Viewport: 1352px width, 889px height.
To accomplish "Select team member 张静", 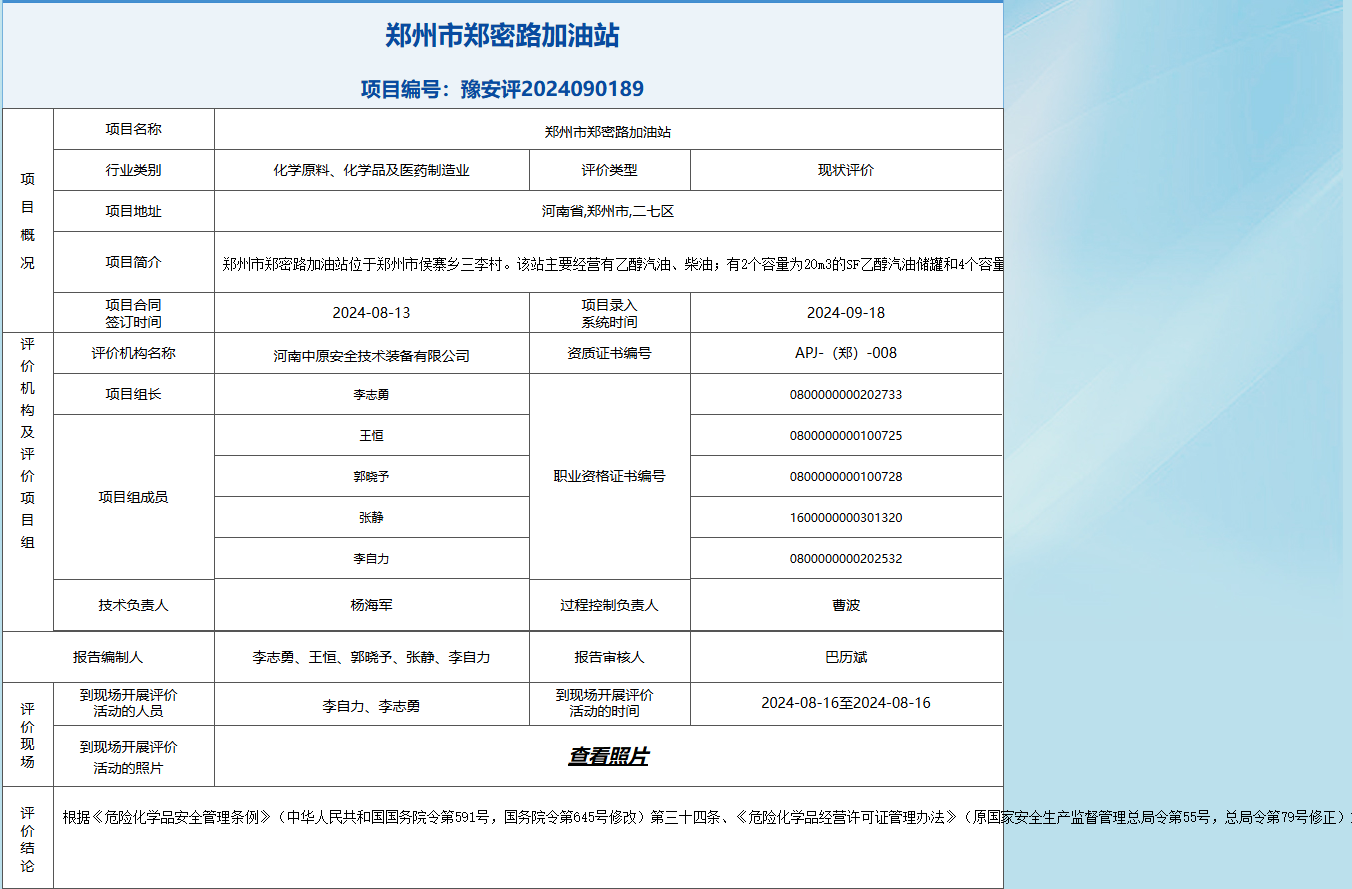I will click(371, 518).
